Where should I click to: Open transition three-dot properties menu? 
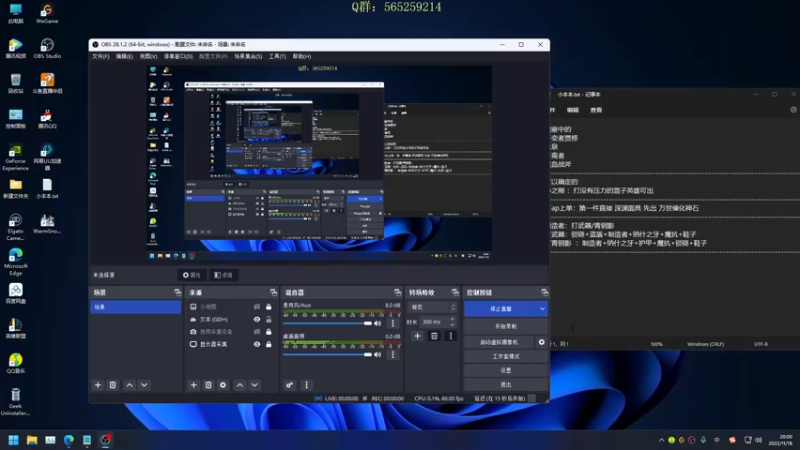[x=451, y=336]
